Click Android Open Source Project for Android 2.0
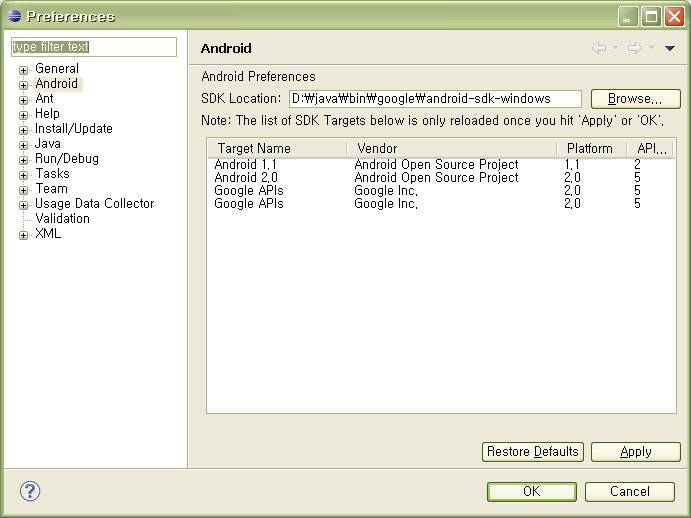Image resolution: width=691 pixels, height=518 pixels. [436, 177]
